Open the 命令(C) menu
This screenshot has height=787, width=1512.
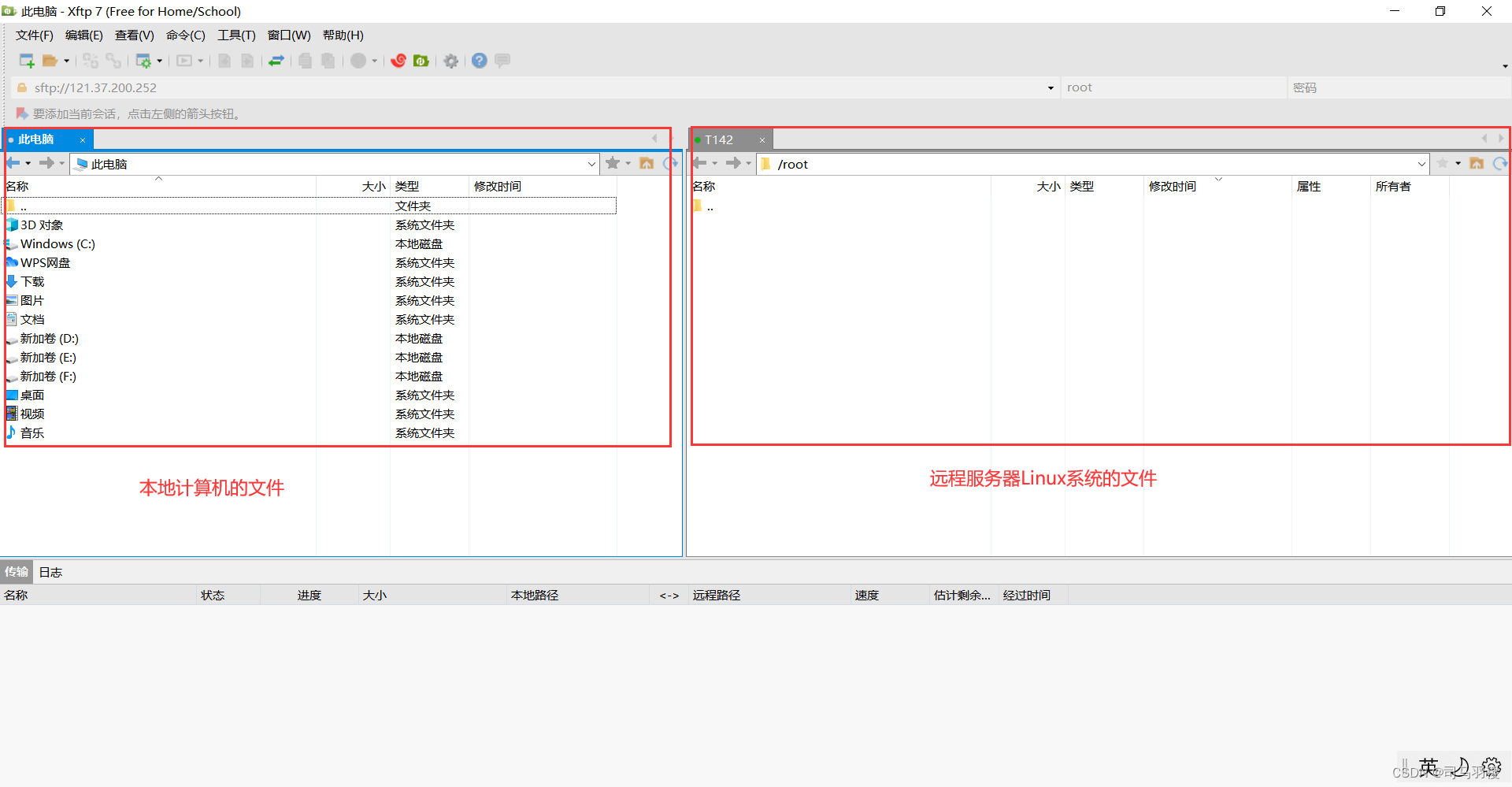[x=186, y=35]
